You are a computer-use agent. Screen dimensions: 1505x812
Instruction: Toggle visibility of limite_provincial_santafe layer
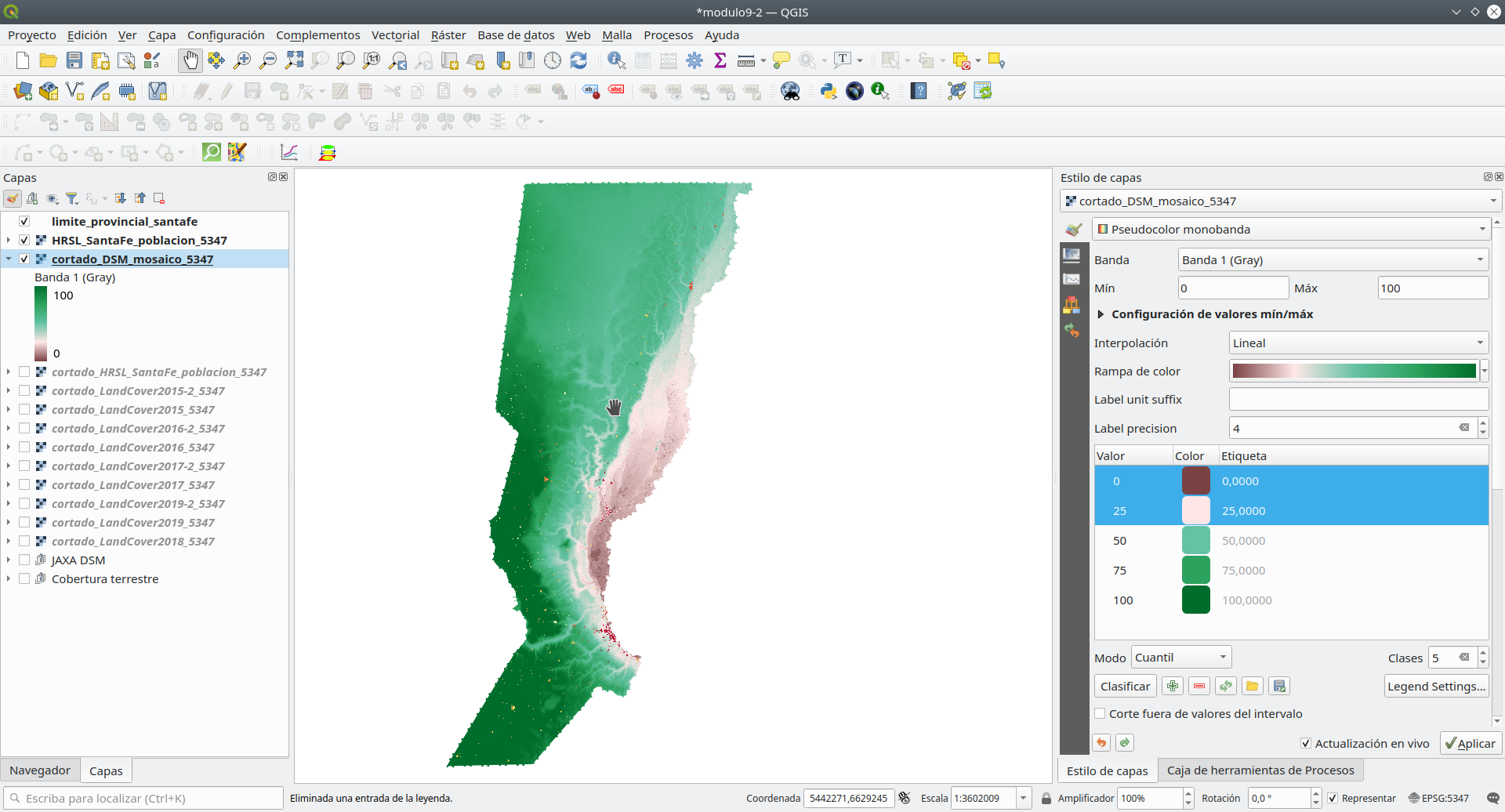pos(24,221)
